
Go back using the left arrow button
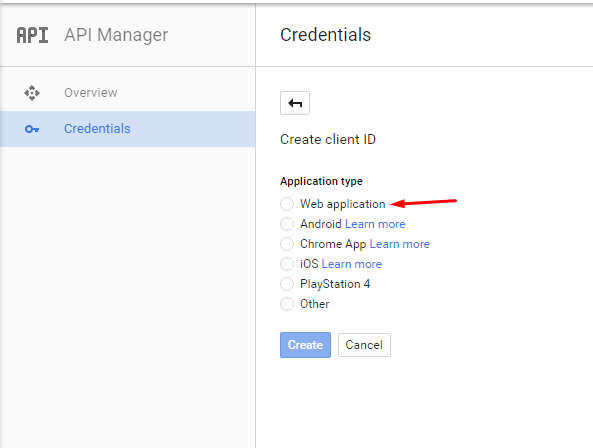click(x=295, y=103)
